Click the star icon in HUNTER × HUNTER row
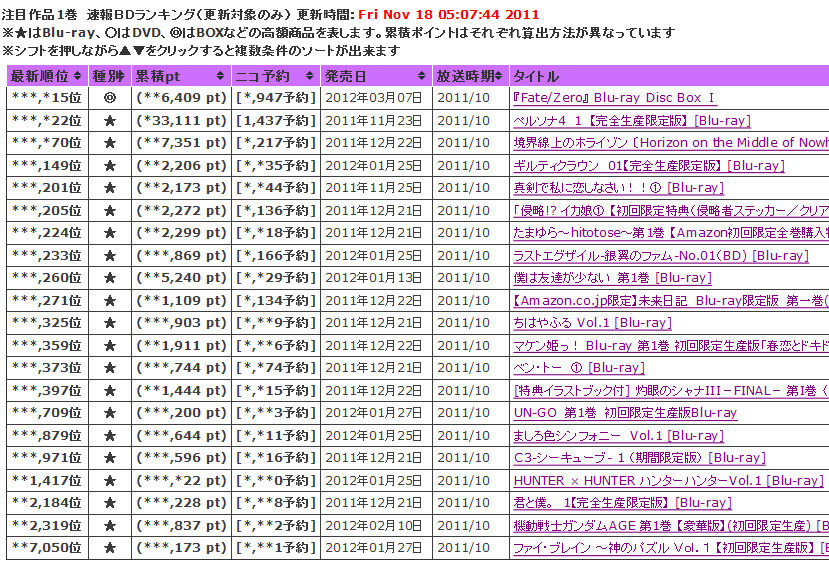The height and width of the screenshot is (569, 829). pos(110,480)
